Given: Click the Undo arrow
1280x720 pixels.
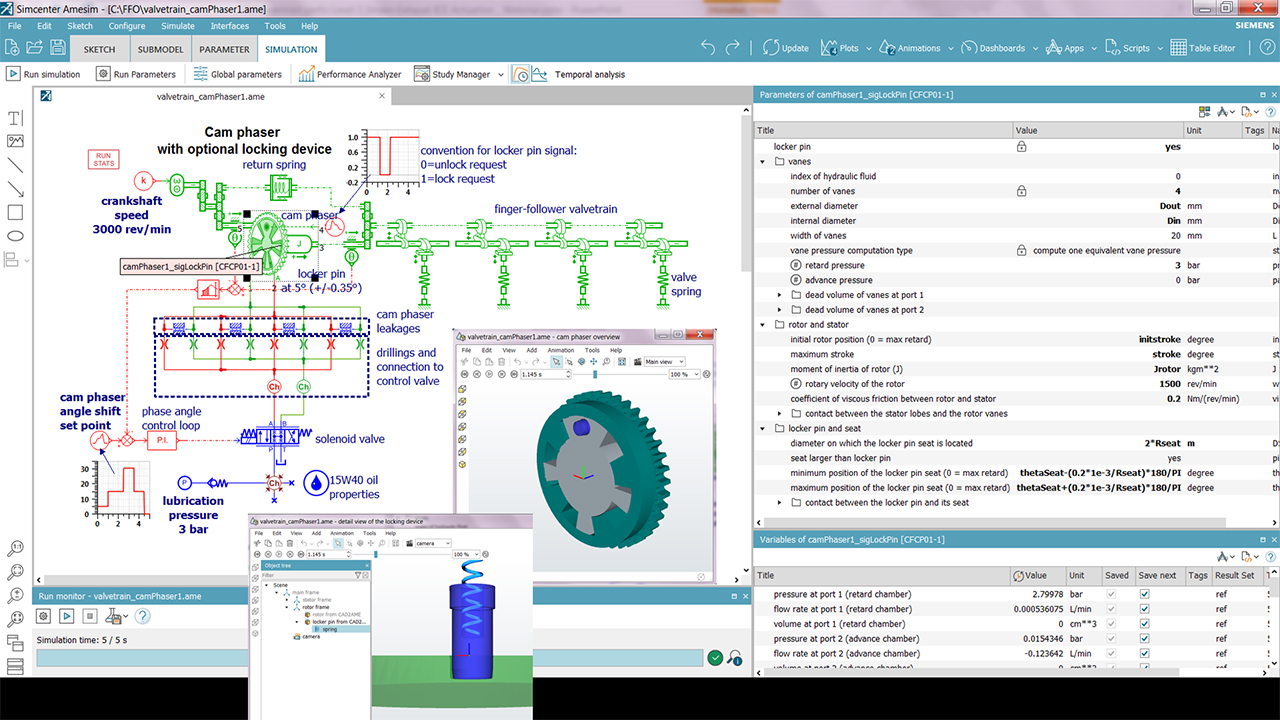Looking at the screenshot, I should [x=708, y=47].
